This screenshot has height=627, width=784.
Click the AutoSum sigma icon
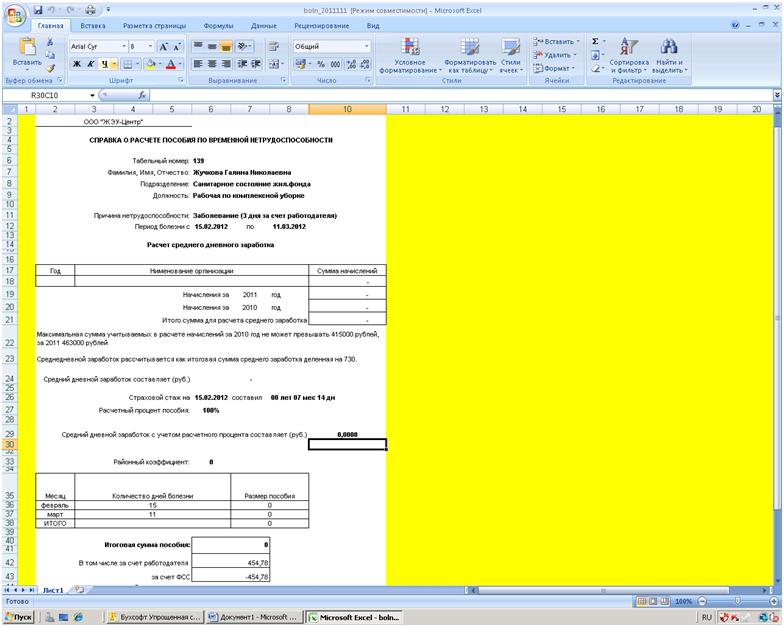[x=596, y=41]
